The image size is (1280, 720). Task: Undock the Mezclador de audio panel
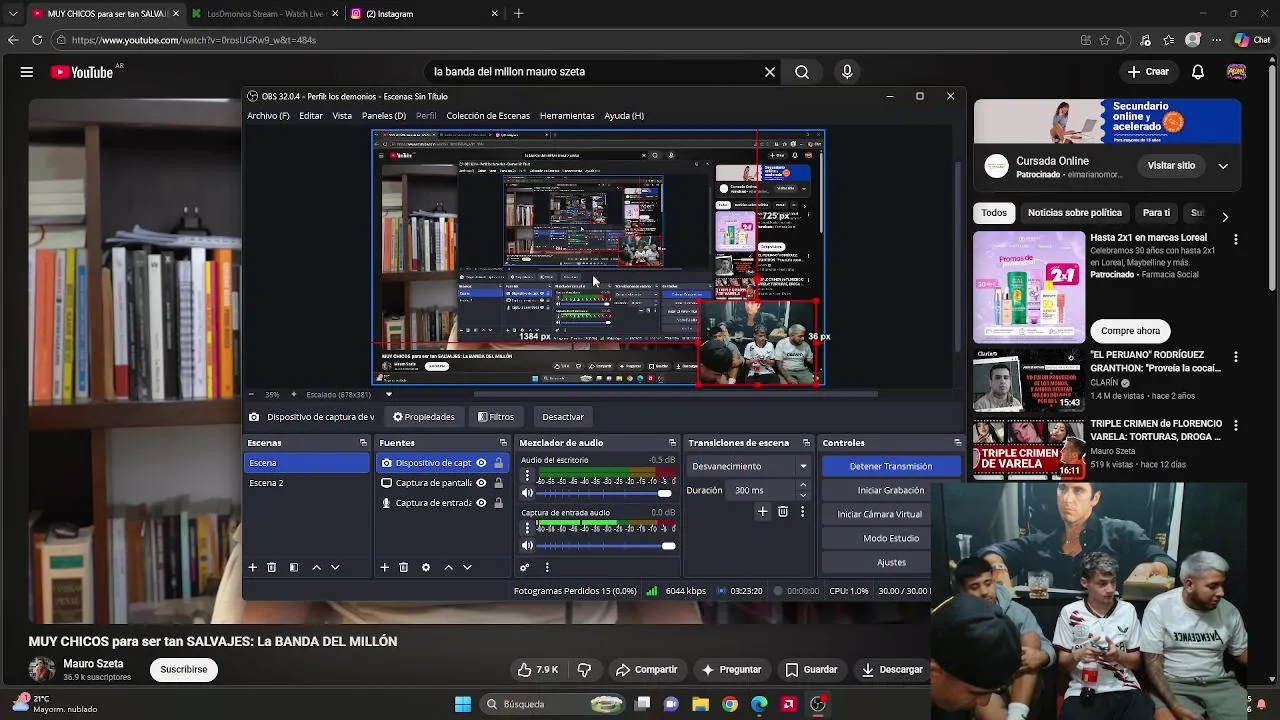click(672, 443)
